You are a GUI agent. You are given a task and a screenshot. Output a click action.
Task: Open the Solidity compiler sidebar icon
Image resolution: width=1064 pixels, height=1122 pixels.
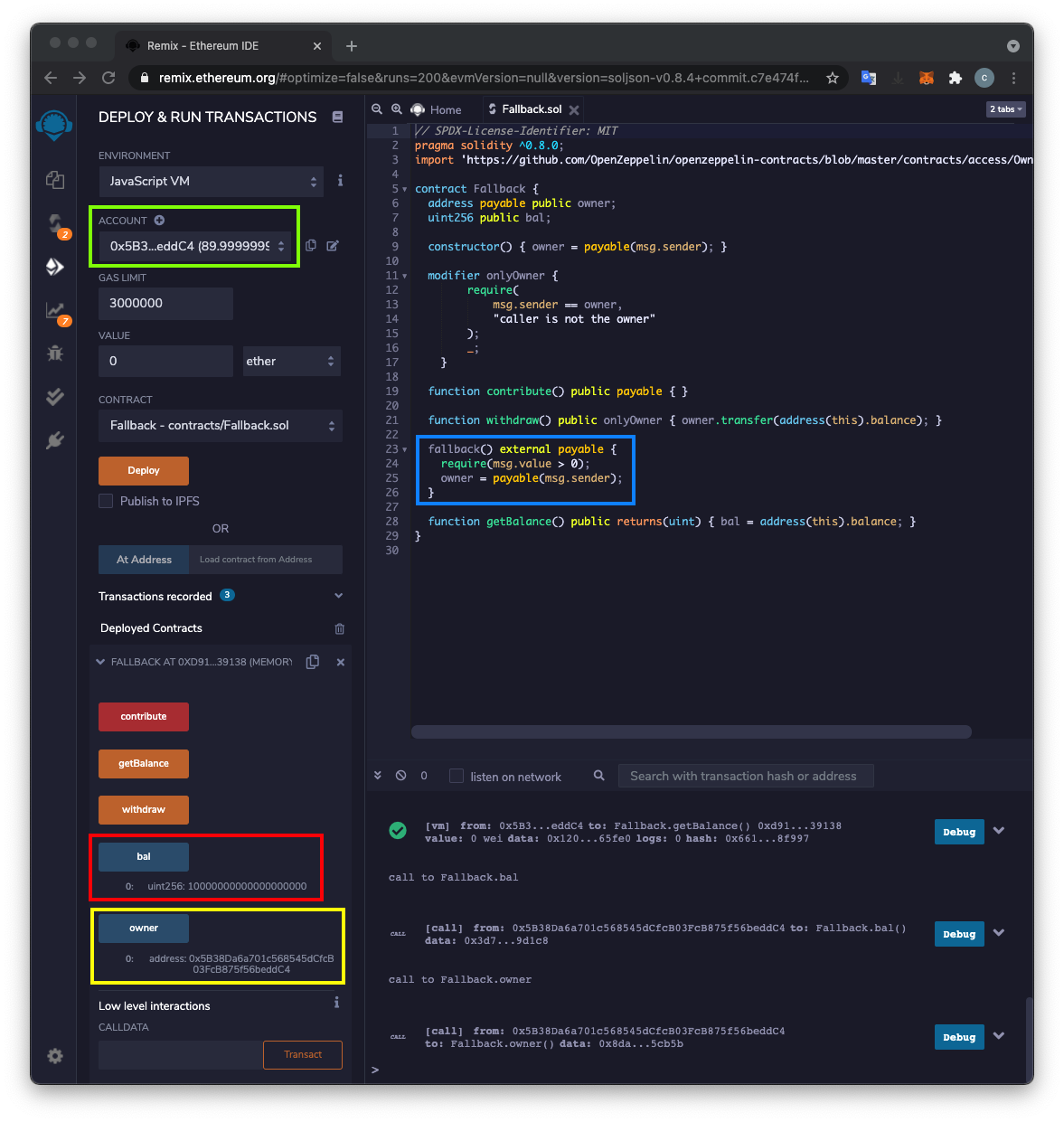[x=55, y=223]
